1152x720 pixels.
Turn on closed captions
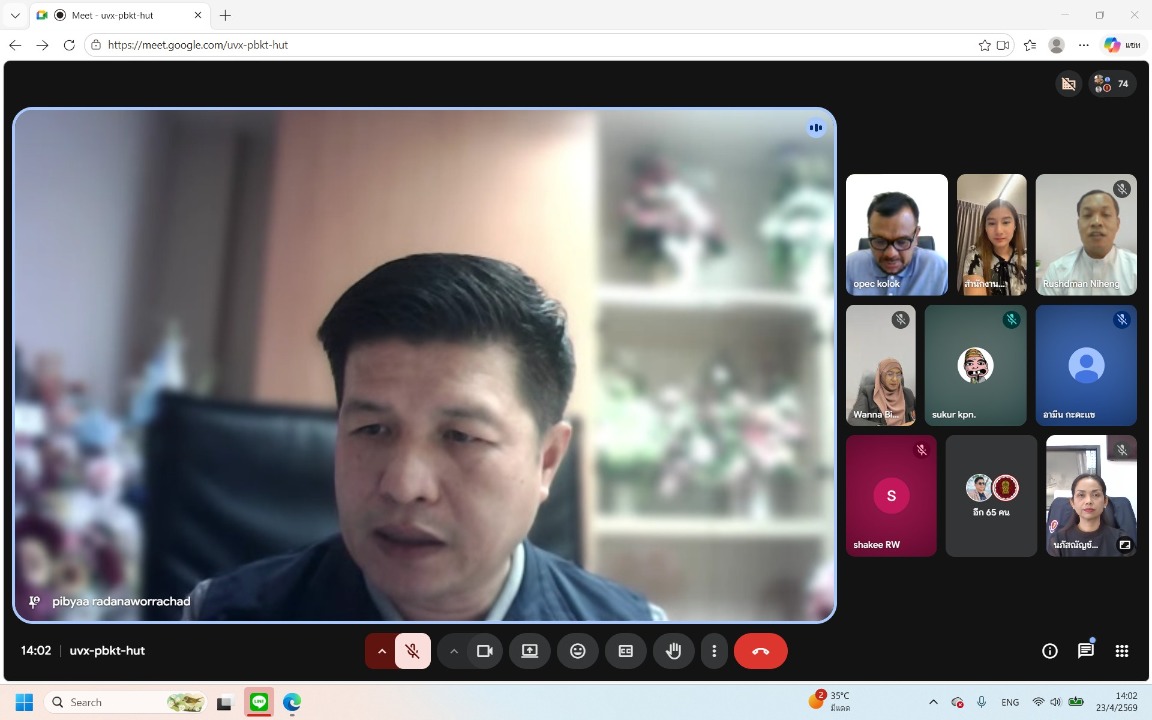point(626,651)
